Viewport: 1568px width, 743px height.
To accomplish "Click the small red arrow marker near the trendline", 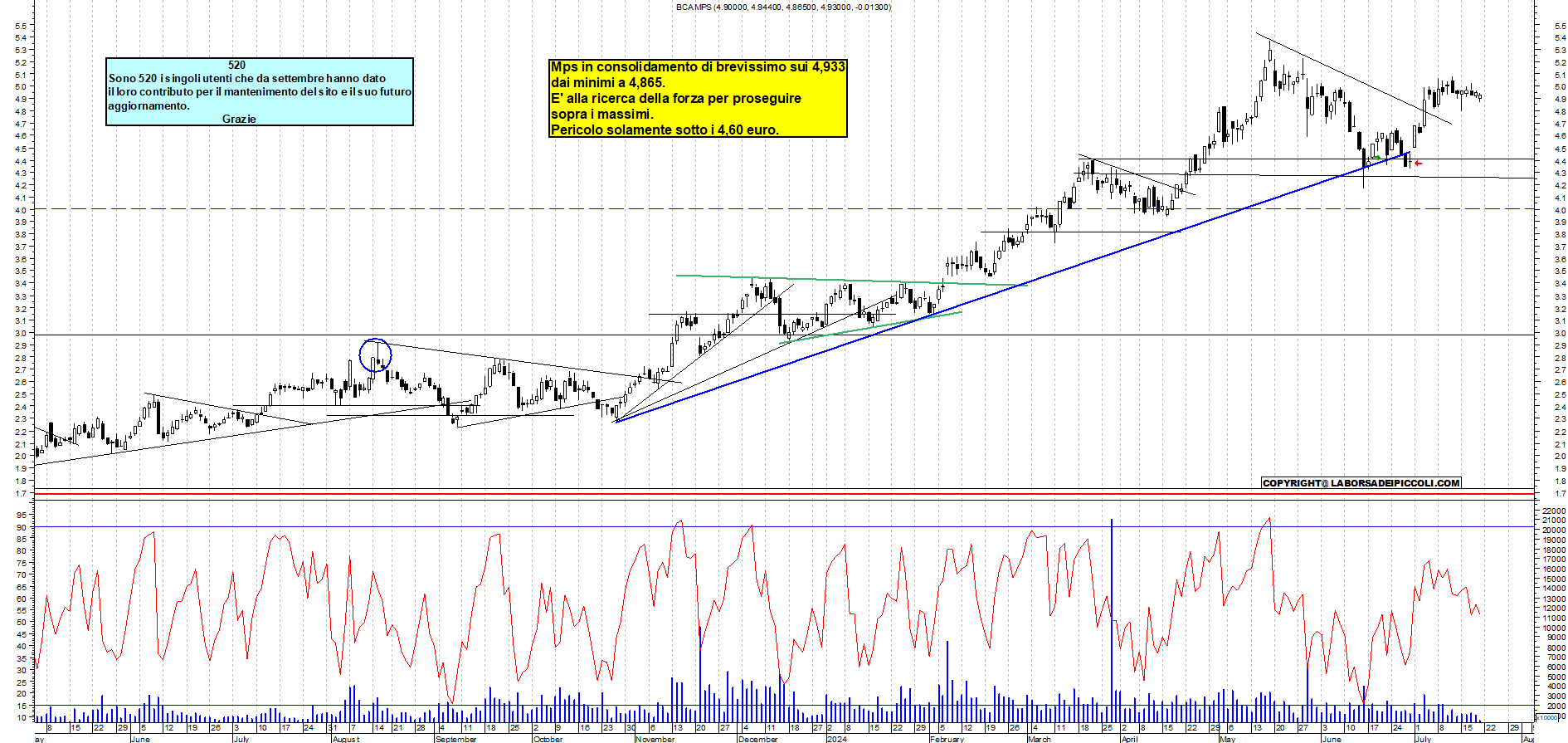I will [x=1418, y=164].
